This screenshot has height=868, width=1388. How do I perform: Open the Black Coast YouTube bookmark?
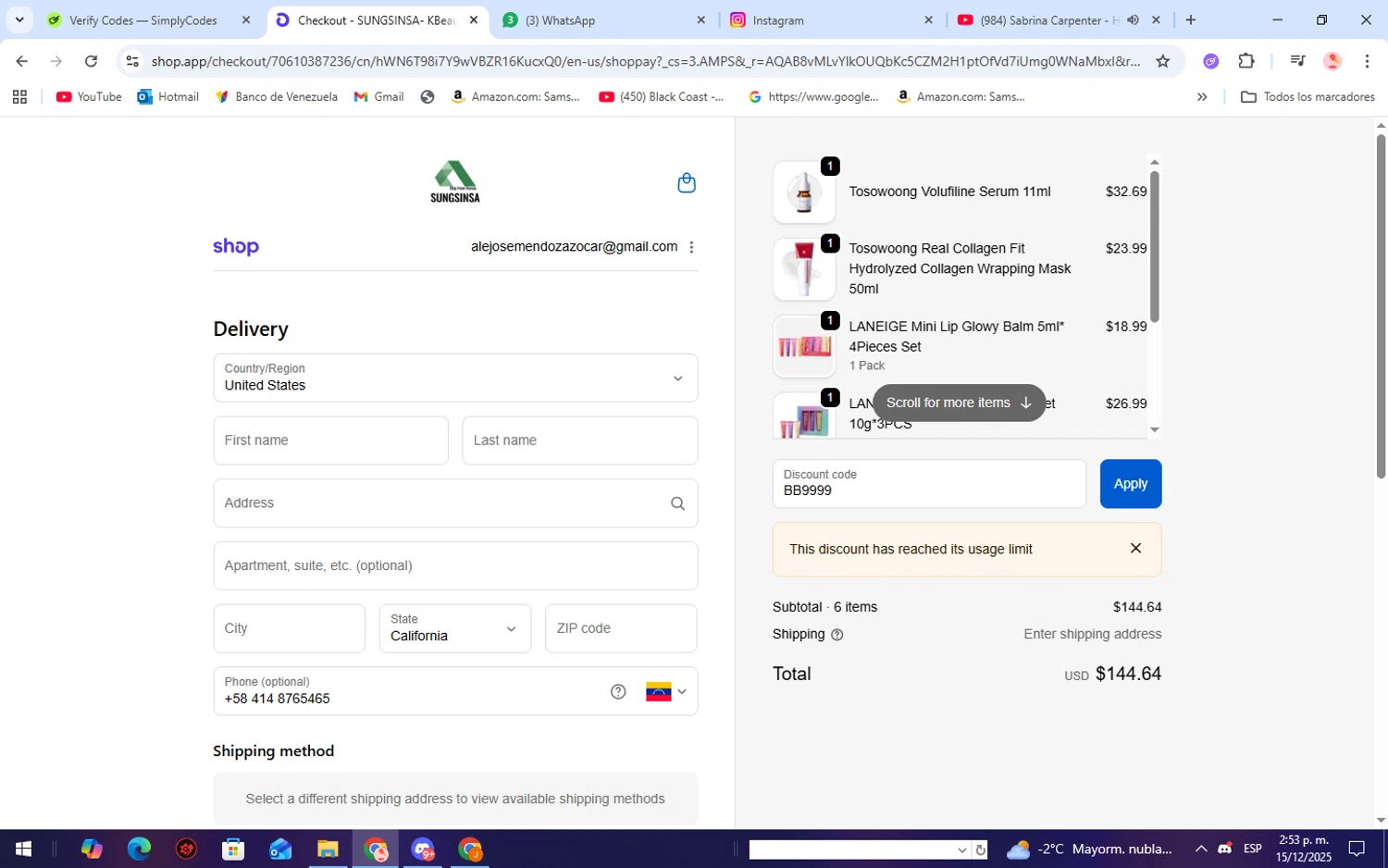(662, 96)
